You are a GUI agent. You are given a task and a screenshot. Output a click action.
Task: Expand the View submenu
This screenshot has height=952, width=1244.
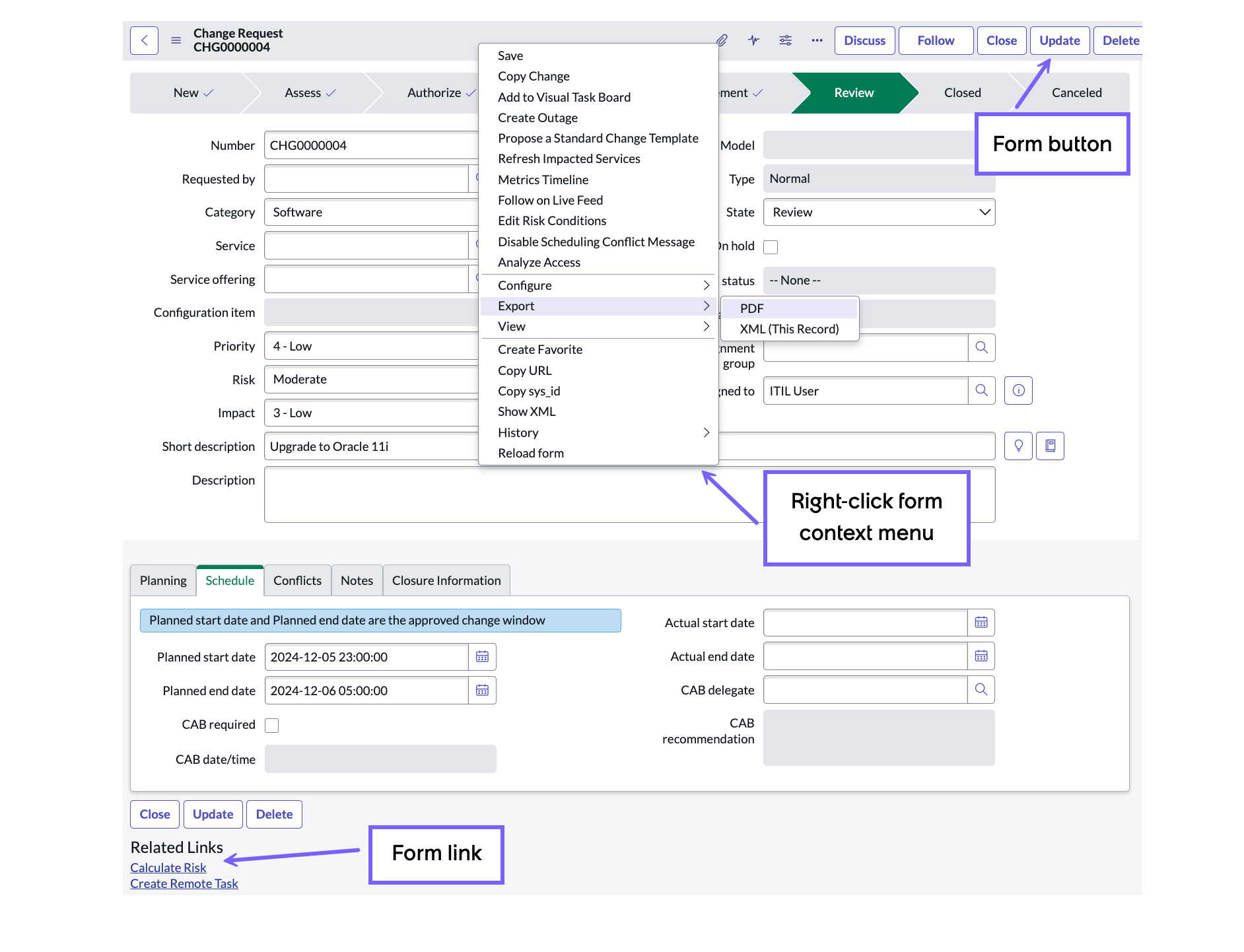pos(598,326)
